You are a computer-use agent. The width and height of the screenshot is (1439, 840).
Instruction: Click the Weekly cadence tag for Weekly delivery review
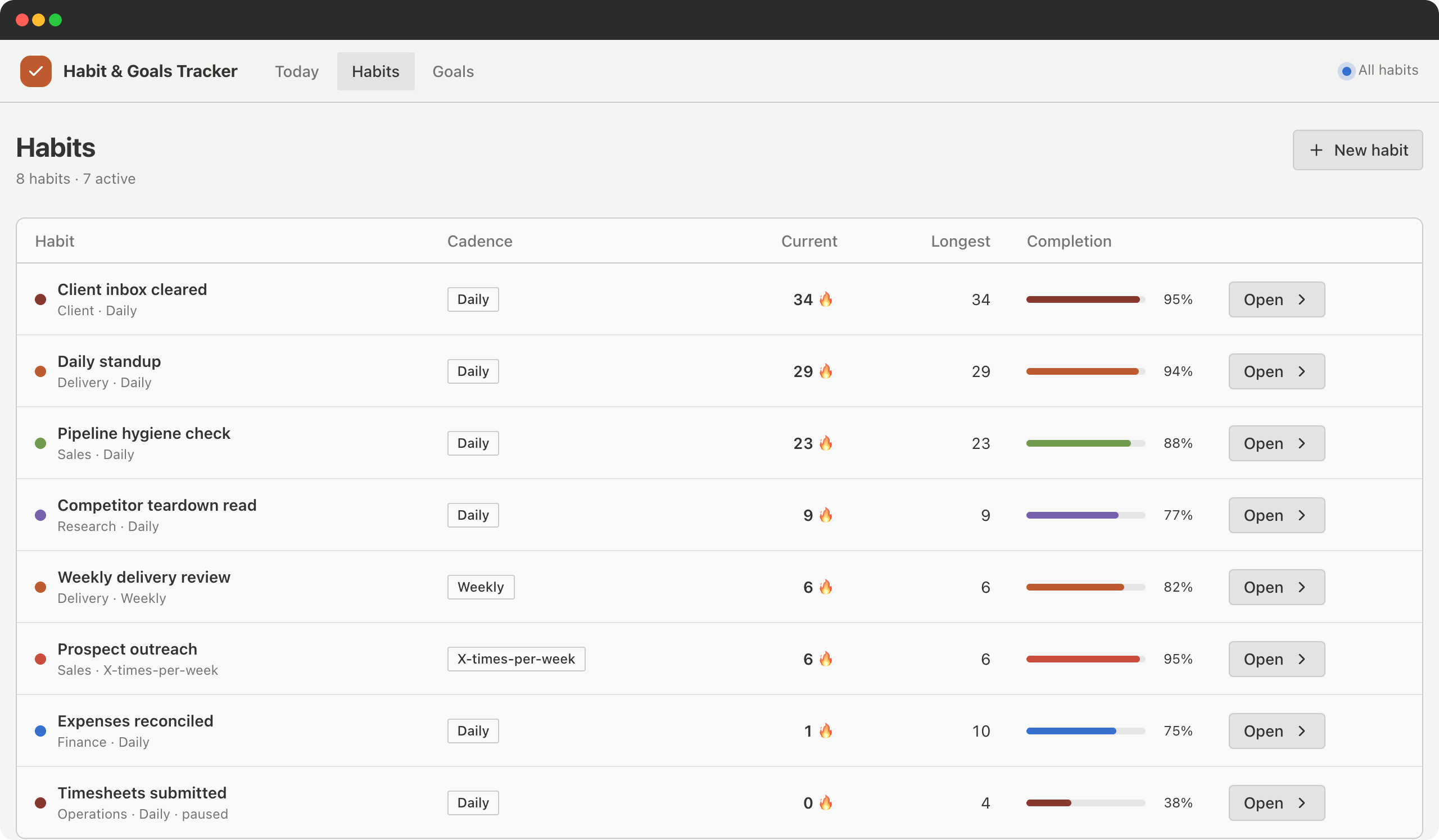coord(481,587)
